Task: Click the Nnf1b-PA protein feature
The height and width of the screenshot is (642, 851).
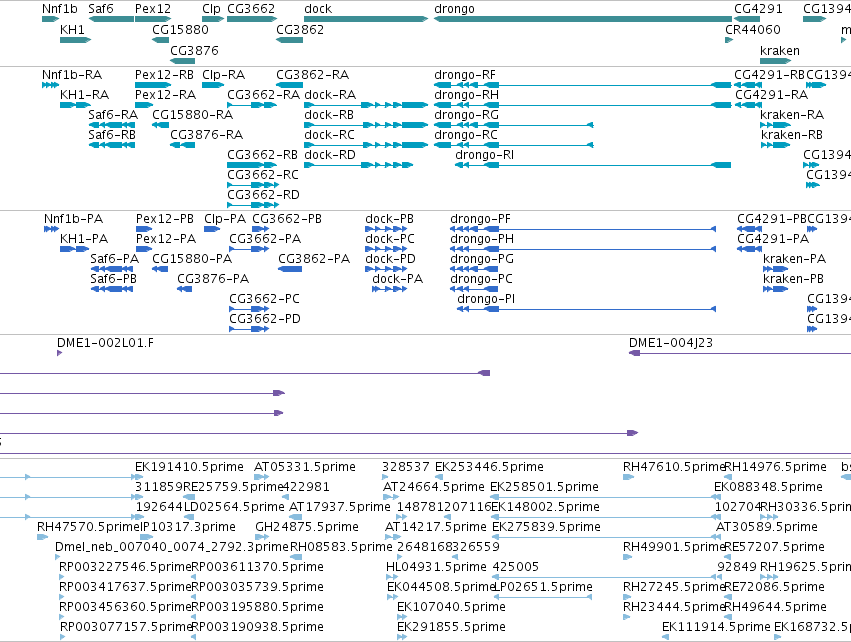Action: pos(51,229)
